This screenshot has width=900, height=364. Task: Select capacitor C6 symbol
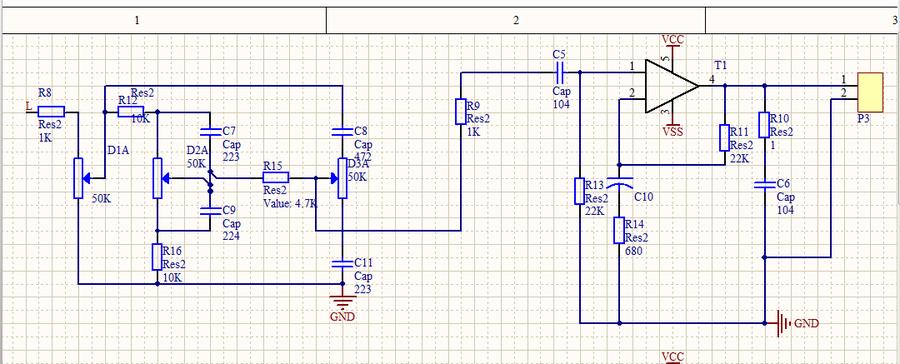765,184
